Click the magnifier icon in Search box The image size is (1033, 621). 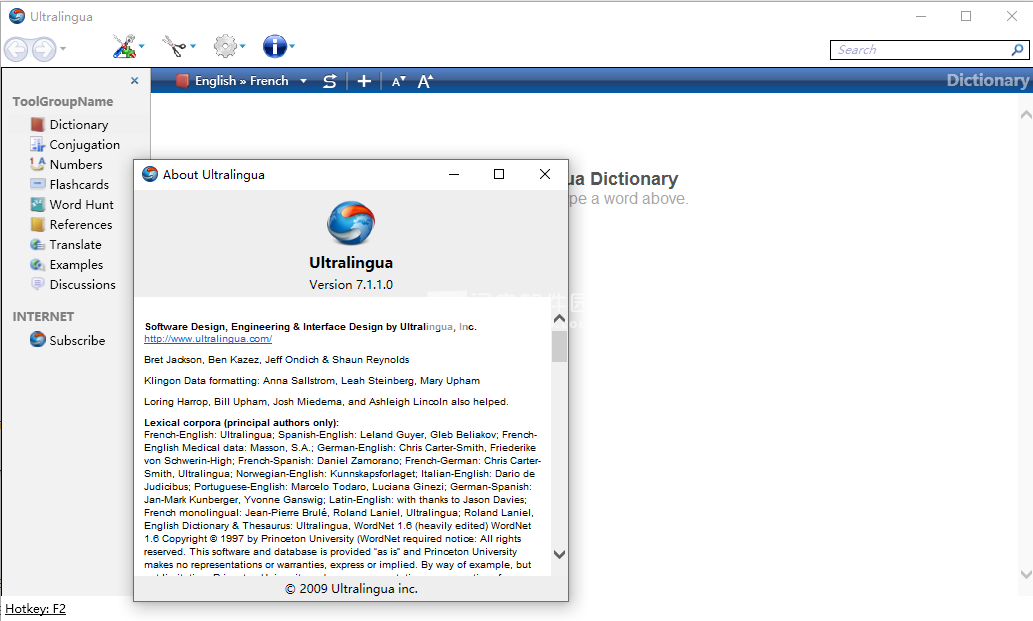click(1018, 49)
